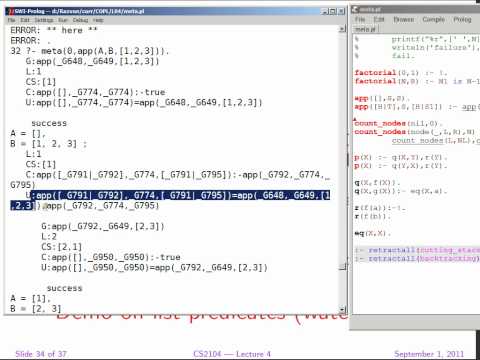Click the editor window title icon
The image size is (480, 360).
pos(355,9)
